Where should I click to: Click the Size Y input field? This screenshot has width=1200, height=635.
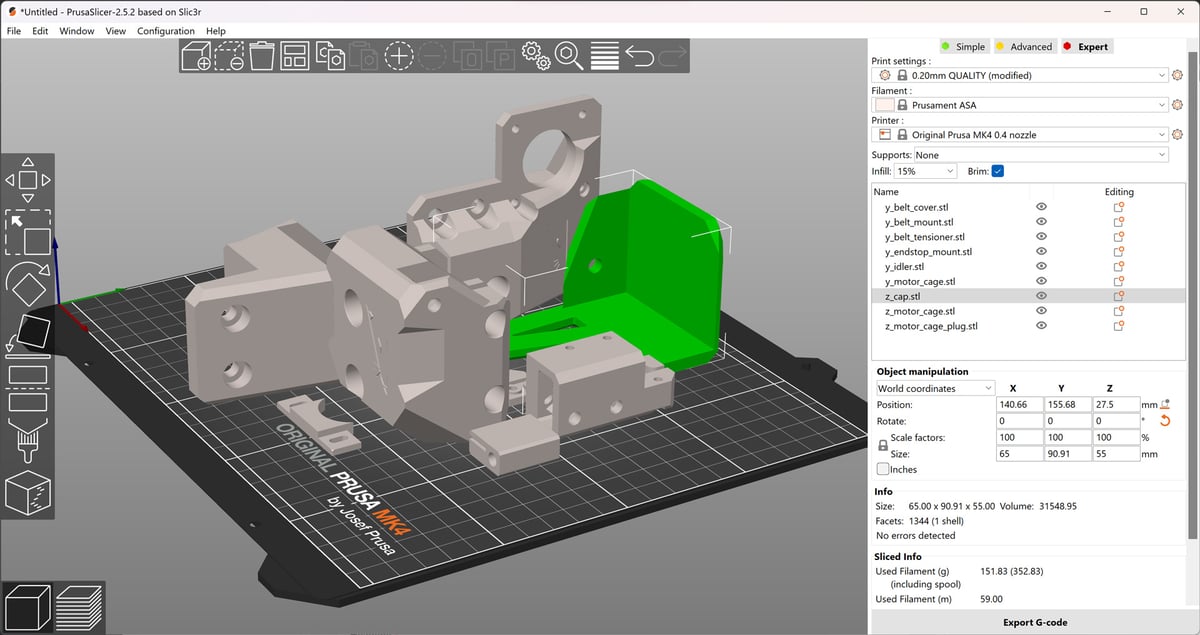1066,454
